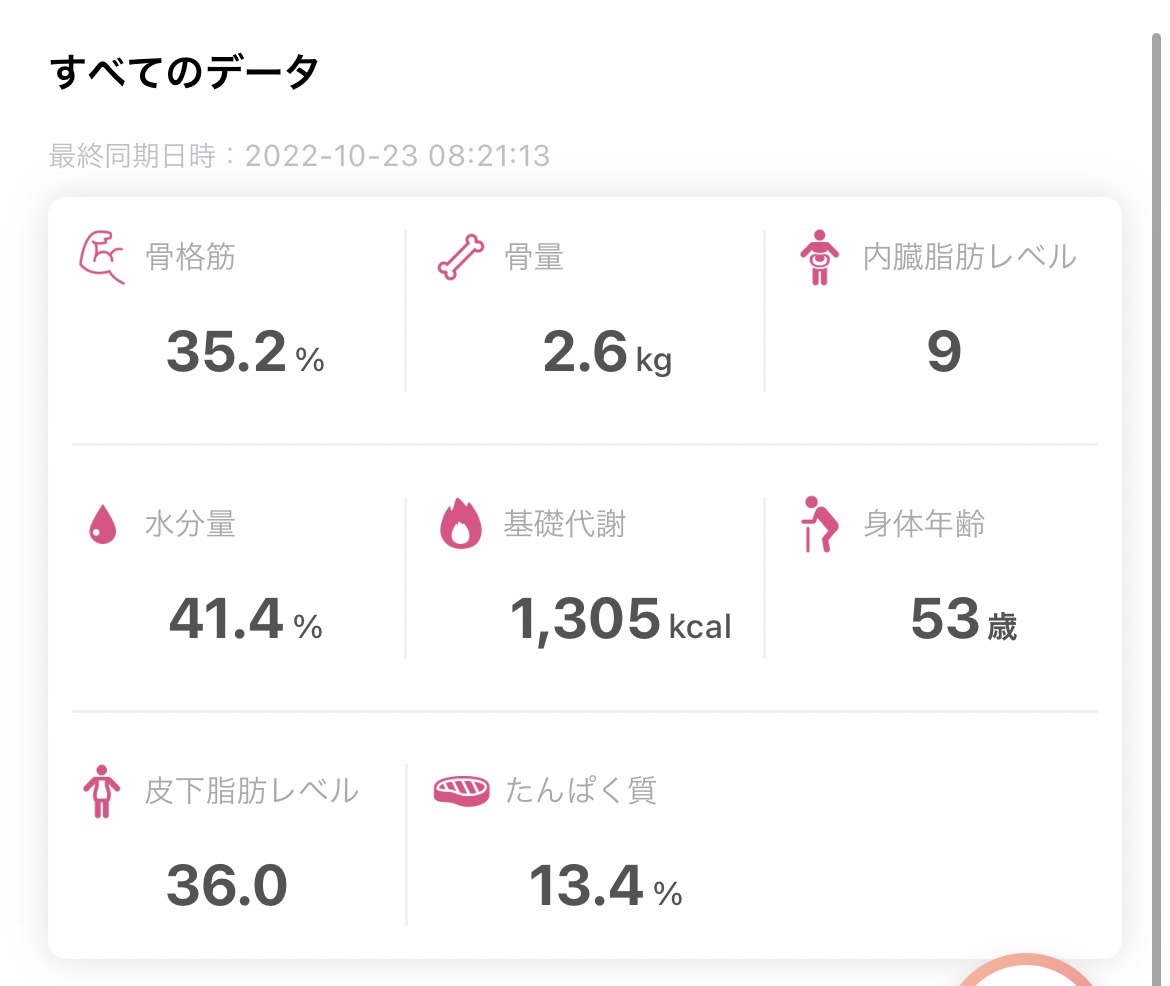This screenshot has height=986, width=1170.
Task: Select the たんぱく質 13.4% value
Action: click(x=605, y=886)
